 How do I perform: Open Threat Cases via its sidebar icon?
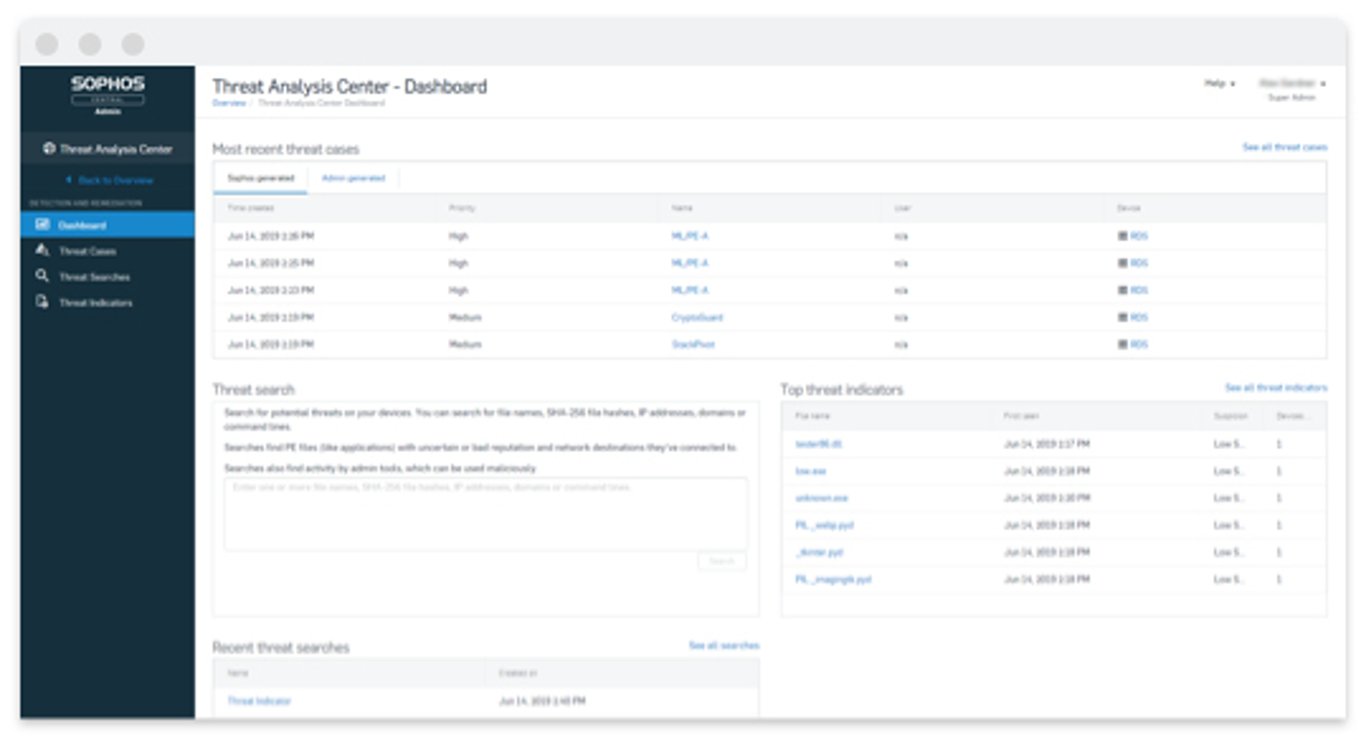[42, 251]
